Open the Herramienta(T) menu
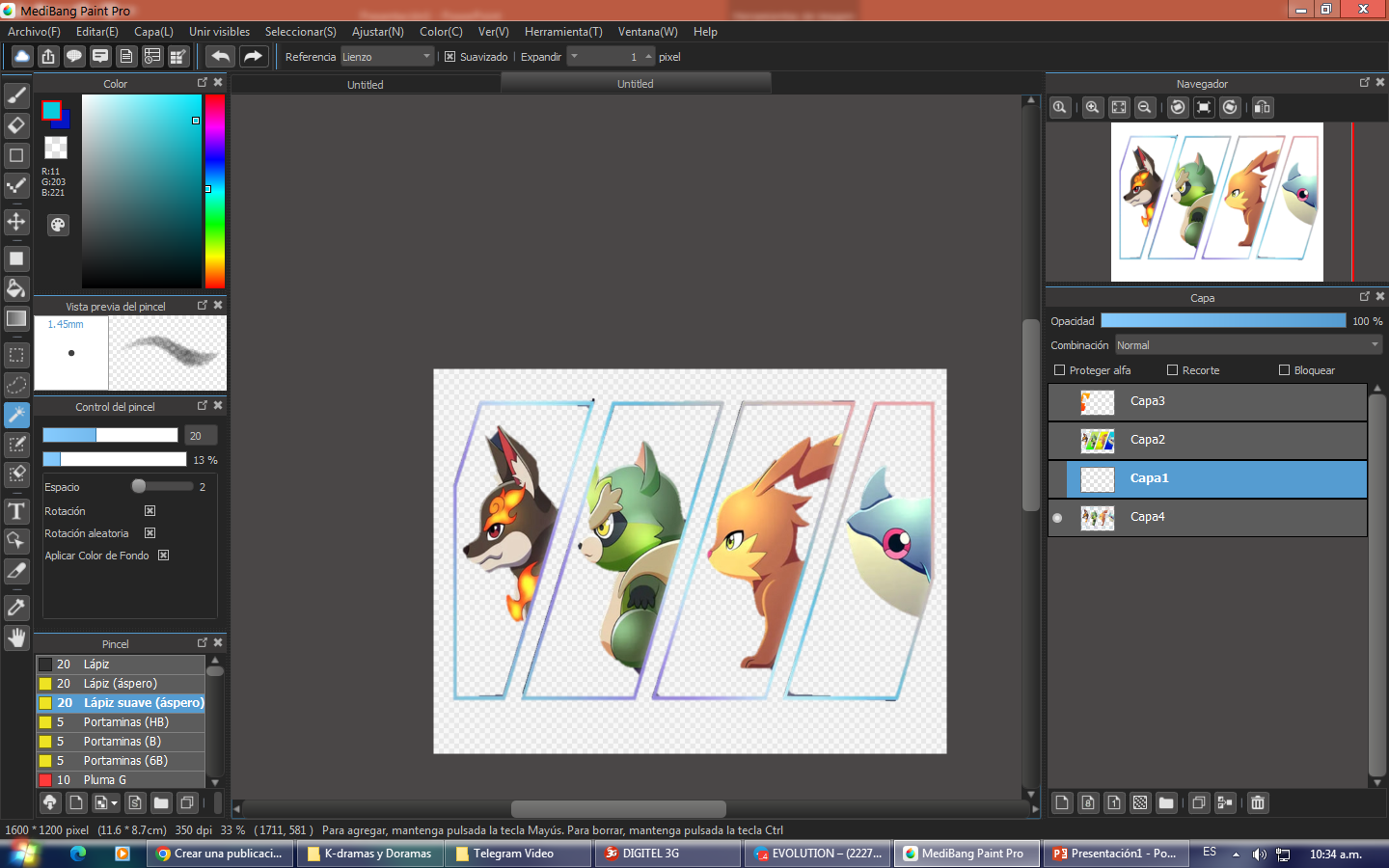 pyautogui.click(x=563, y=32)
